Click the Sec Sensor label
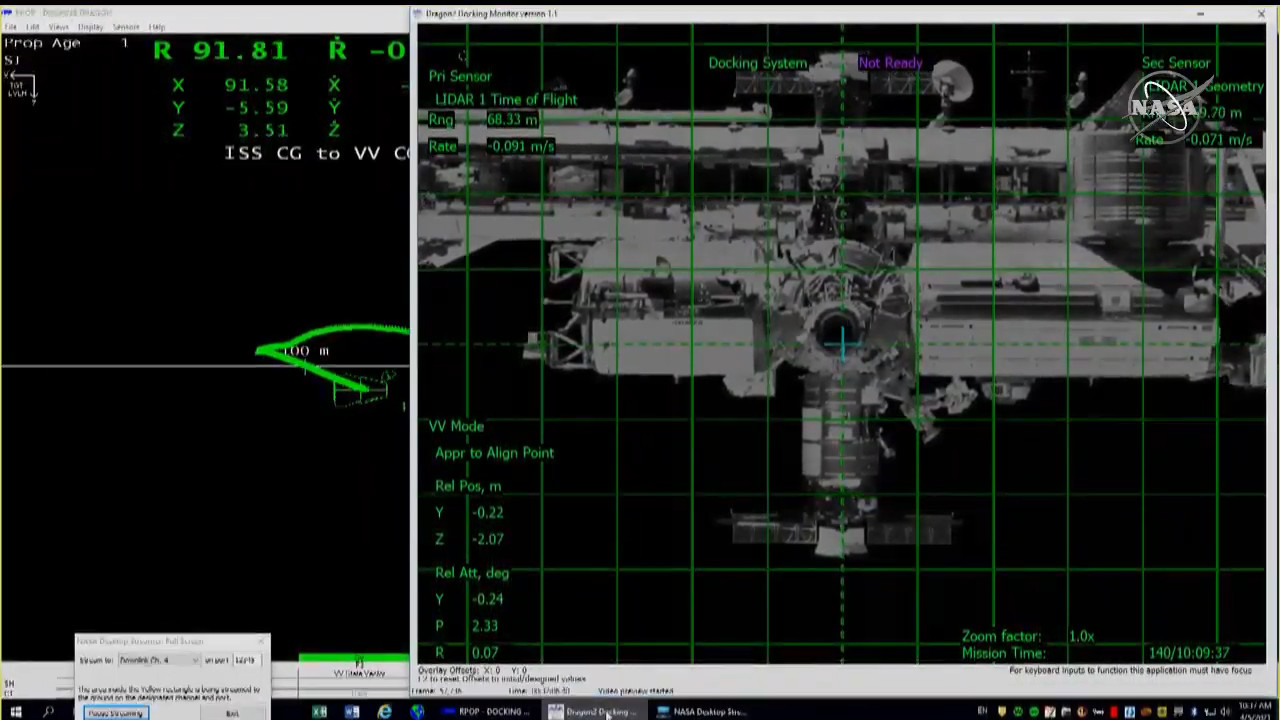The height and width of the screenshot is (720, 1280). pos(1176,63)
